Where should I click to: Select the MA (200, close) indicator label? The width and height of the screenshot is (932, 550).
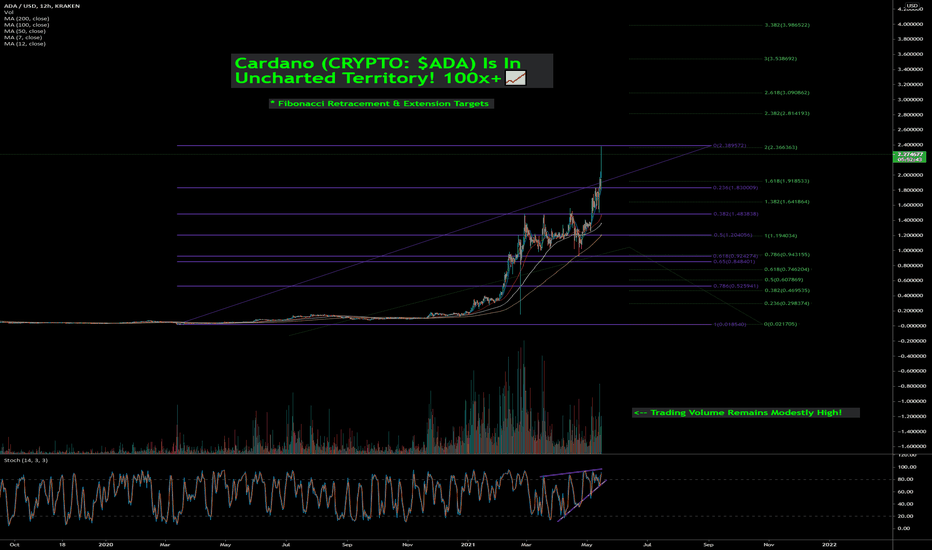pos(27,18)
